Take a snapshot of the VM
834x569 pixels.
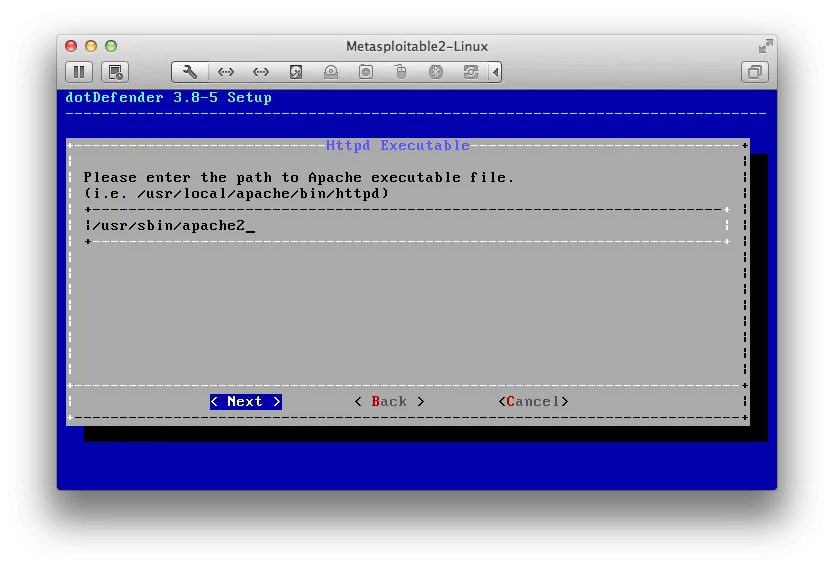coord(115,72)
